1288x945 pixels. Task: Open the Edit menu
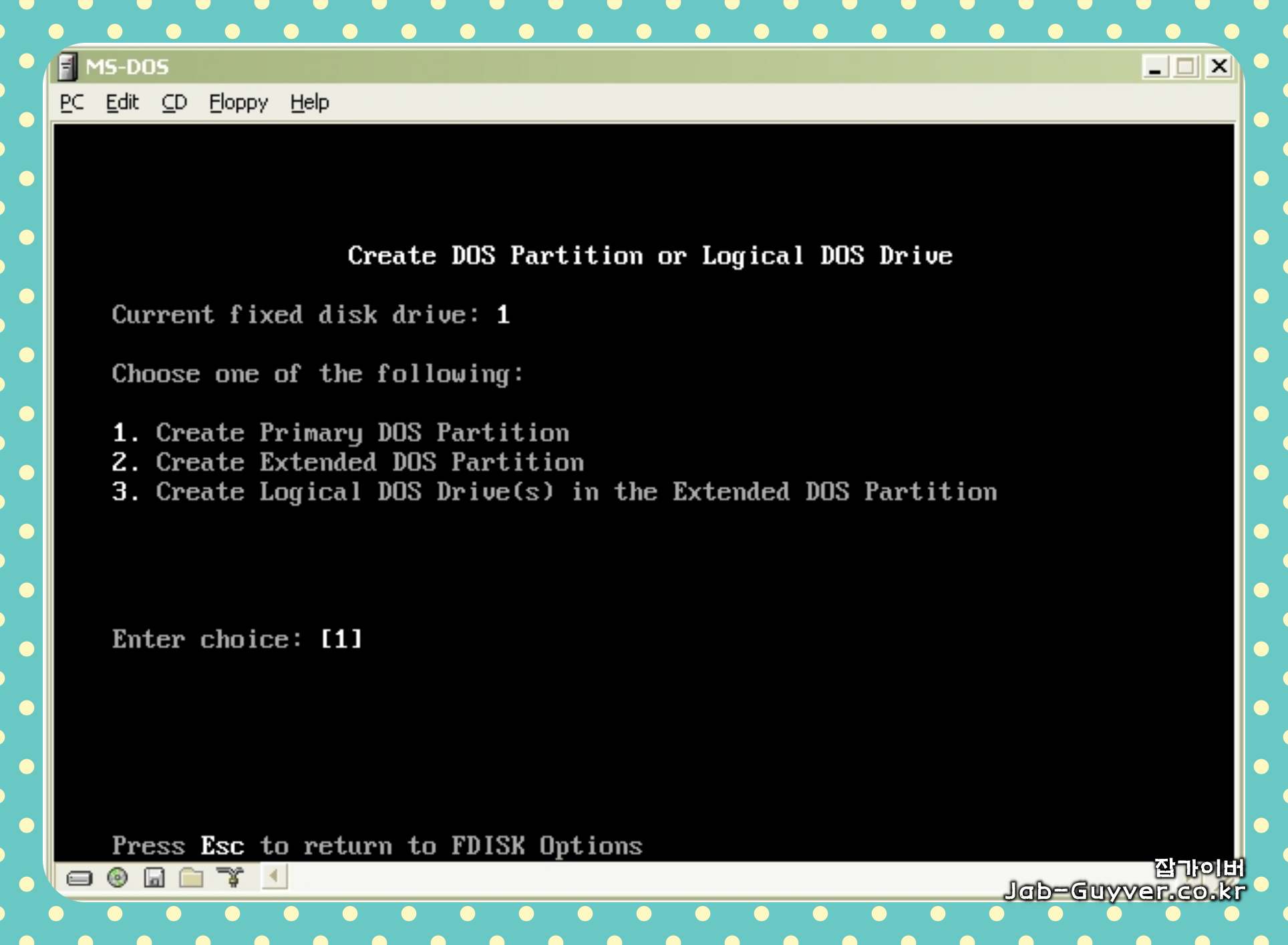[x=122, y=102]
